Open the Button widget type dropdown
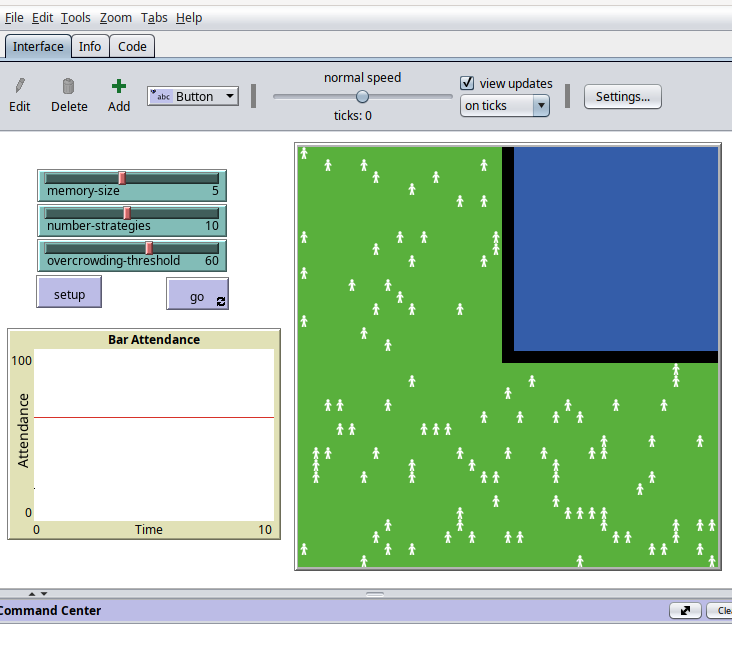The width and height of the screenshot is (732, 646). tap(193, 96)
